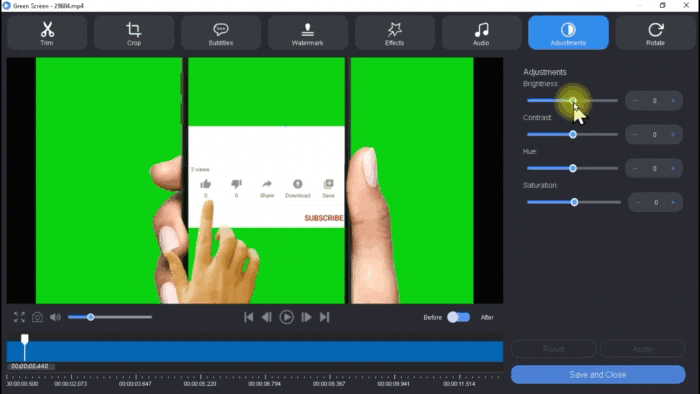Open the Subtitles tool
Viewport: 700px width, 394px height.
[221, 33]
